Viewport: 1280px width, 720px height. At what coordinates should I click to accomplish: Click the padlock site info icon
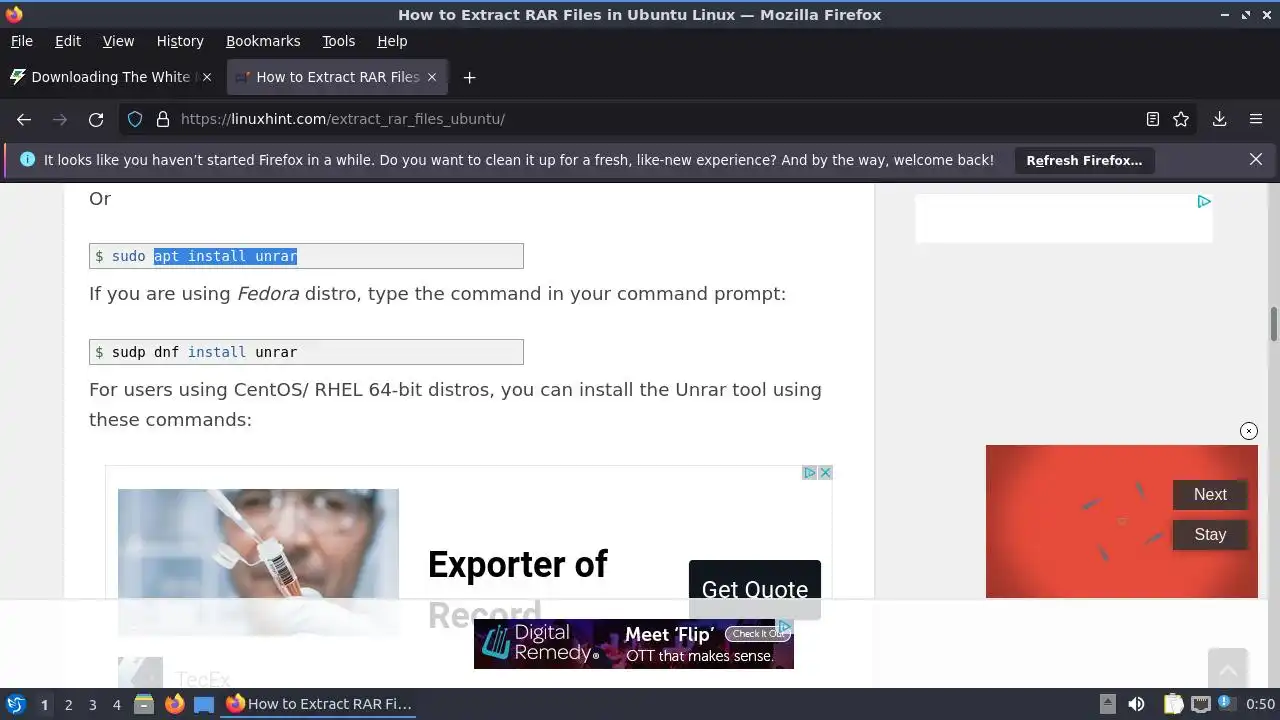pos(163,119)
